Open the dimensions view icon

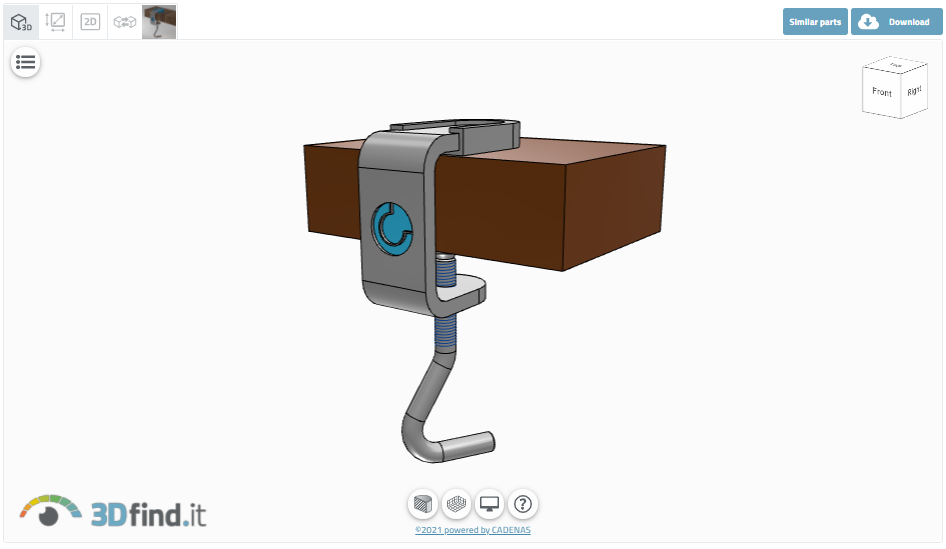pyautogui.click(x=56, y=22)
